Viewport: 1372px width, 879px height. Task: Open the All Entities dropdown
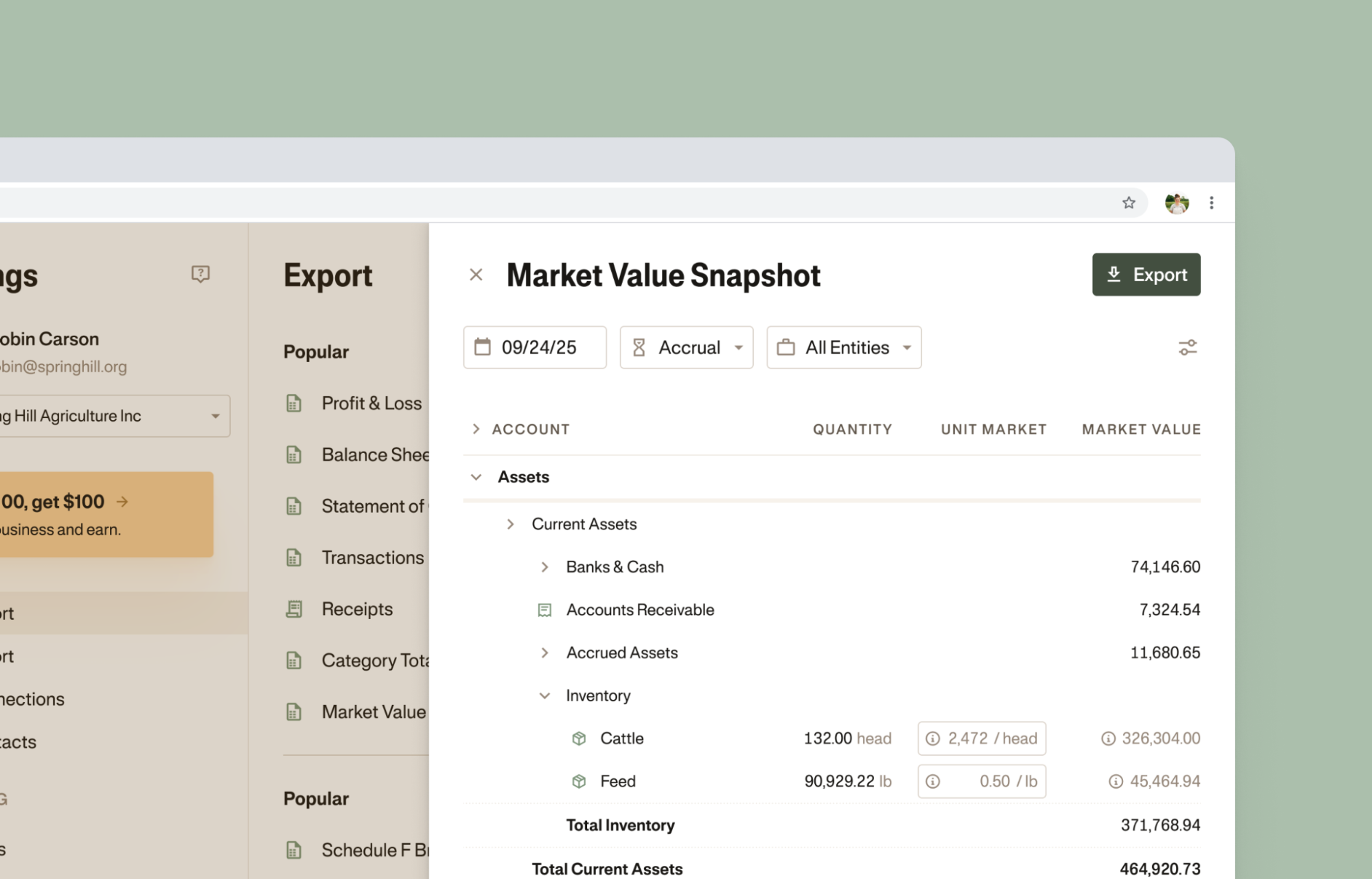click(x=843, y=348)
